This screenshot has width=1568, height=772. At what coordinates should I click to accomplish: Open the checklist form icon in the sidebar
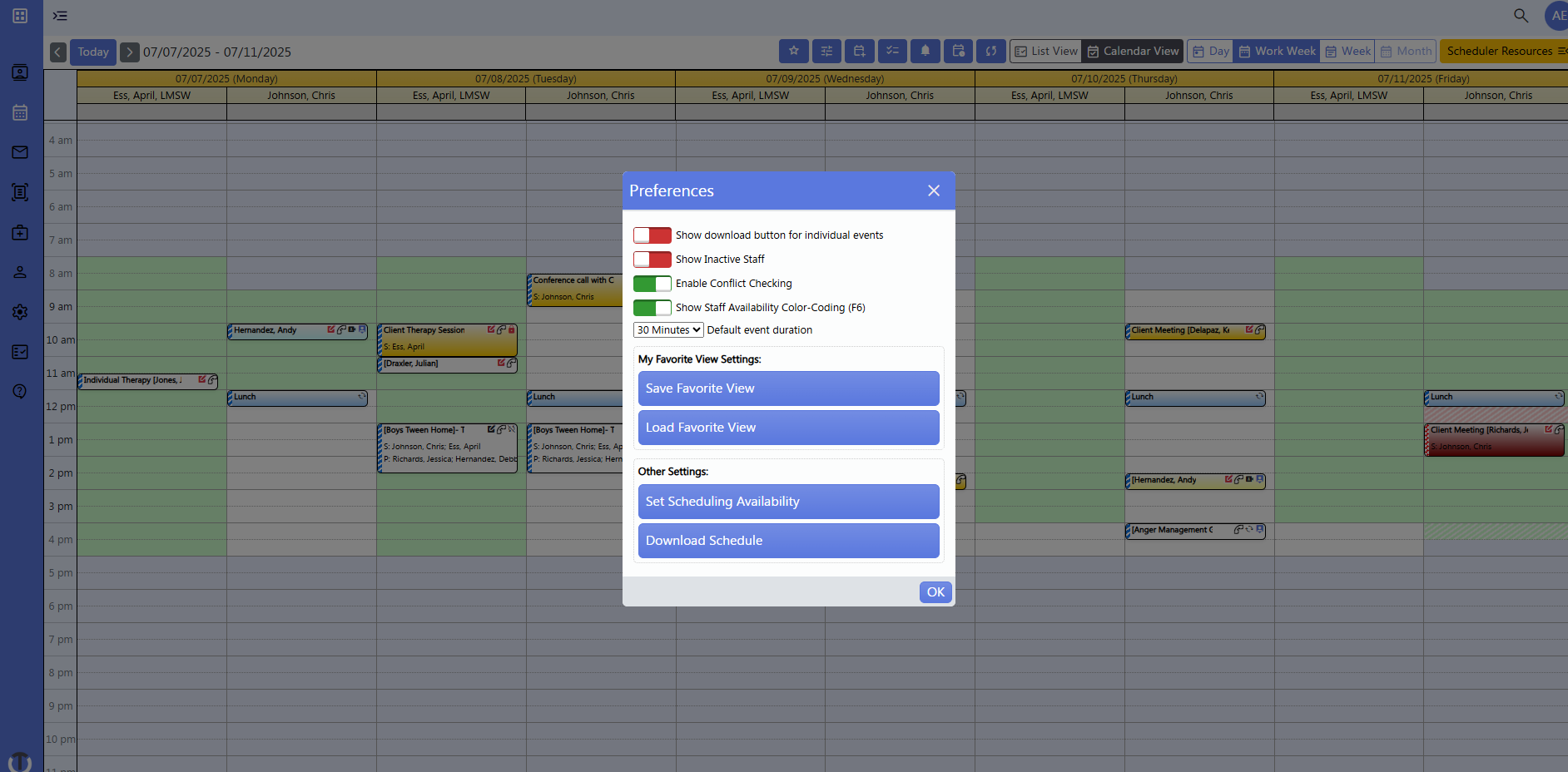pyautogui.click(x=20, y=352)
